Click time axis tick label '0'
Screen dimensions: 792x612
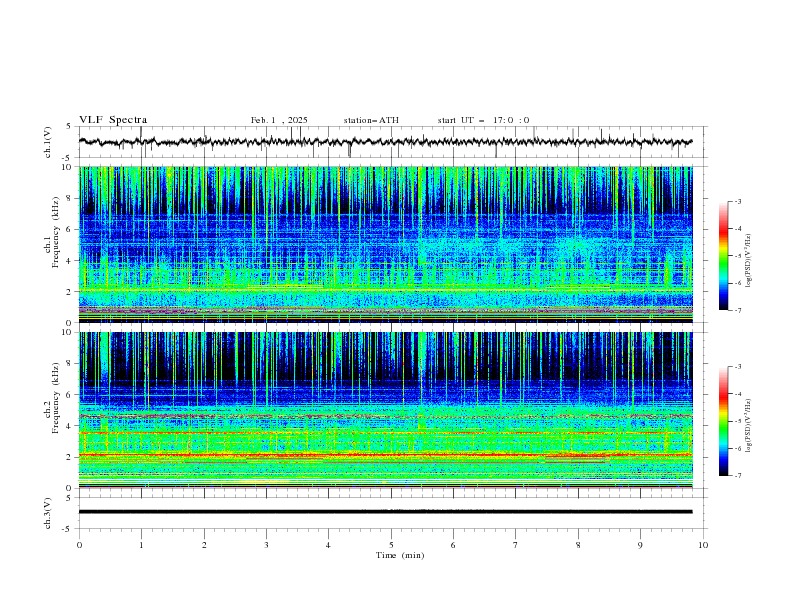tap(79, 545)
